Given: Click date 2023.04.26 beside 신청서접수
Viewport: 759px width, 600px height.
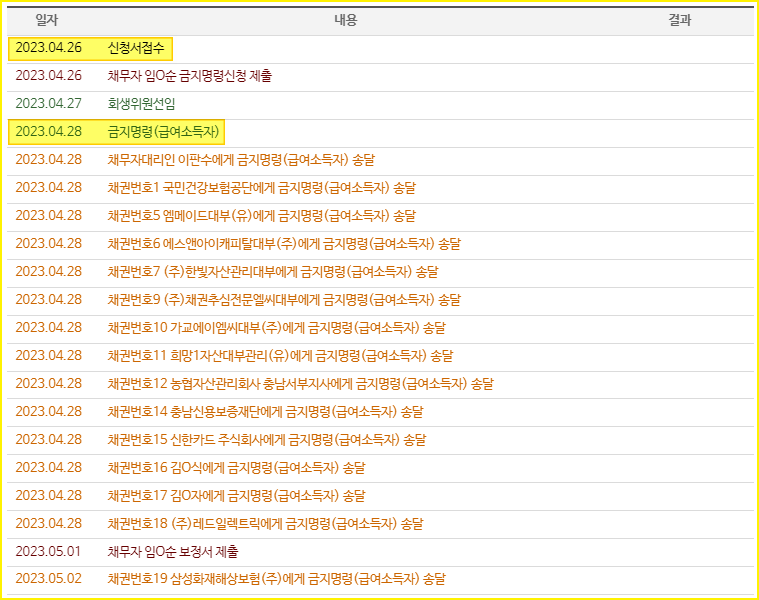Looking at the screenshot, I should coord(48,48).
